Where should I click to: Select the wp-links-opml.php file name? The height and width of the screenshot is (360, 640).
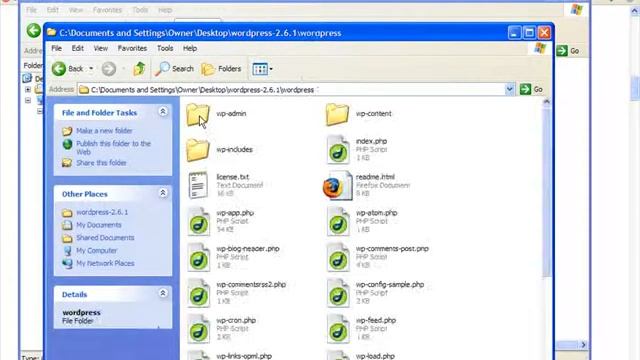click(244, 356)
